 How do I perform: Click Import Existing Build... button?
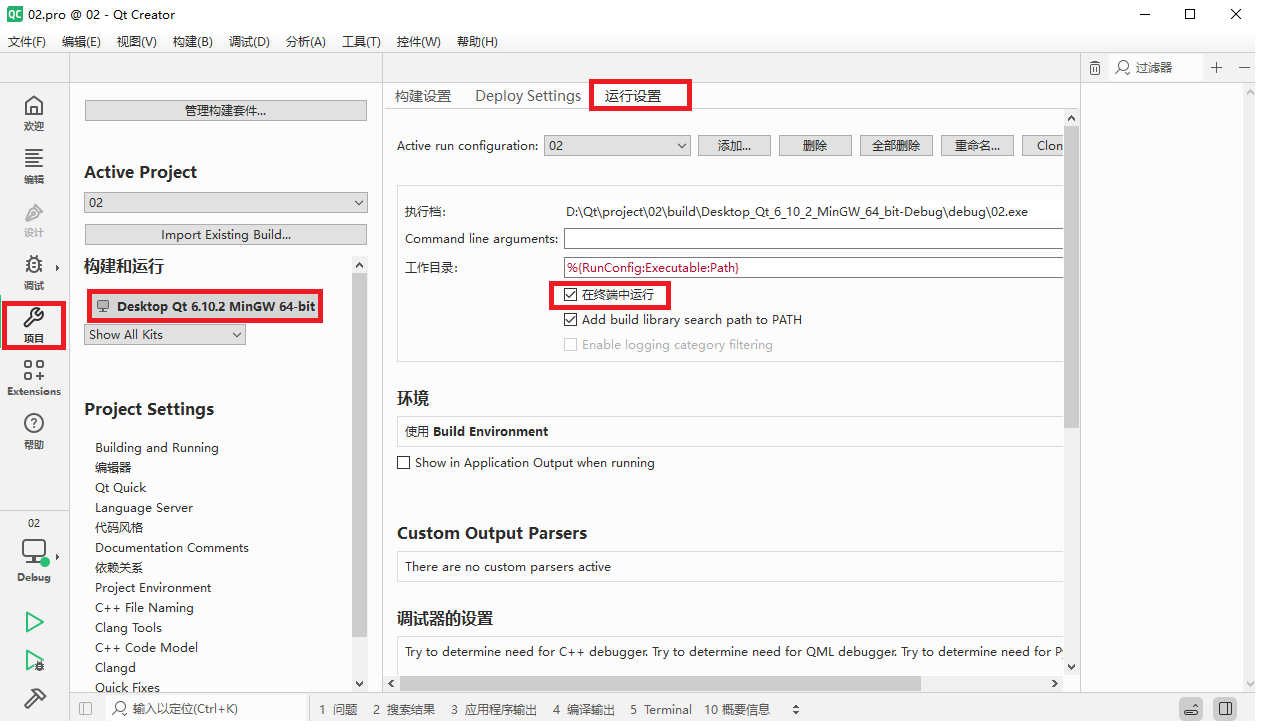click(226, 235)
